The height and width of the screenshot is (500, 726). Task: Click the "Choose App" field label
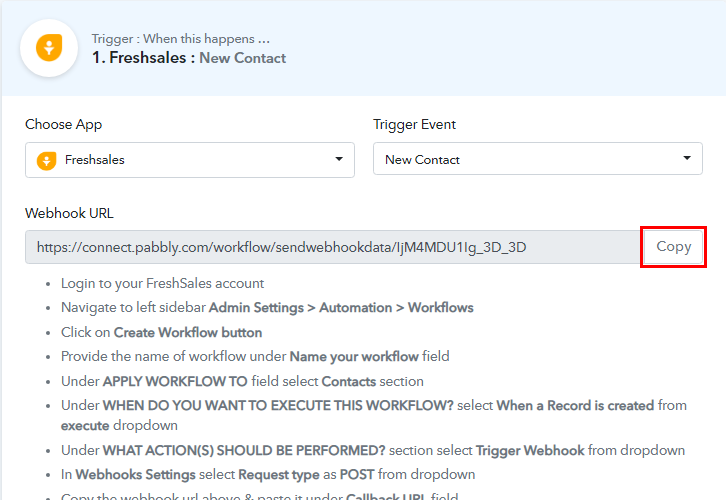[x=63, y=125]
